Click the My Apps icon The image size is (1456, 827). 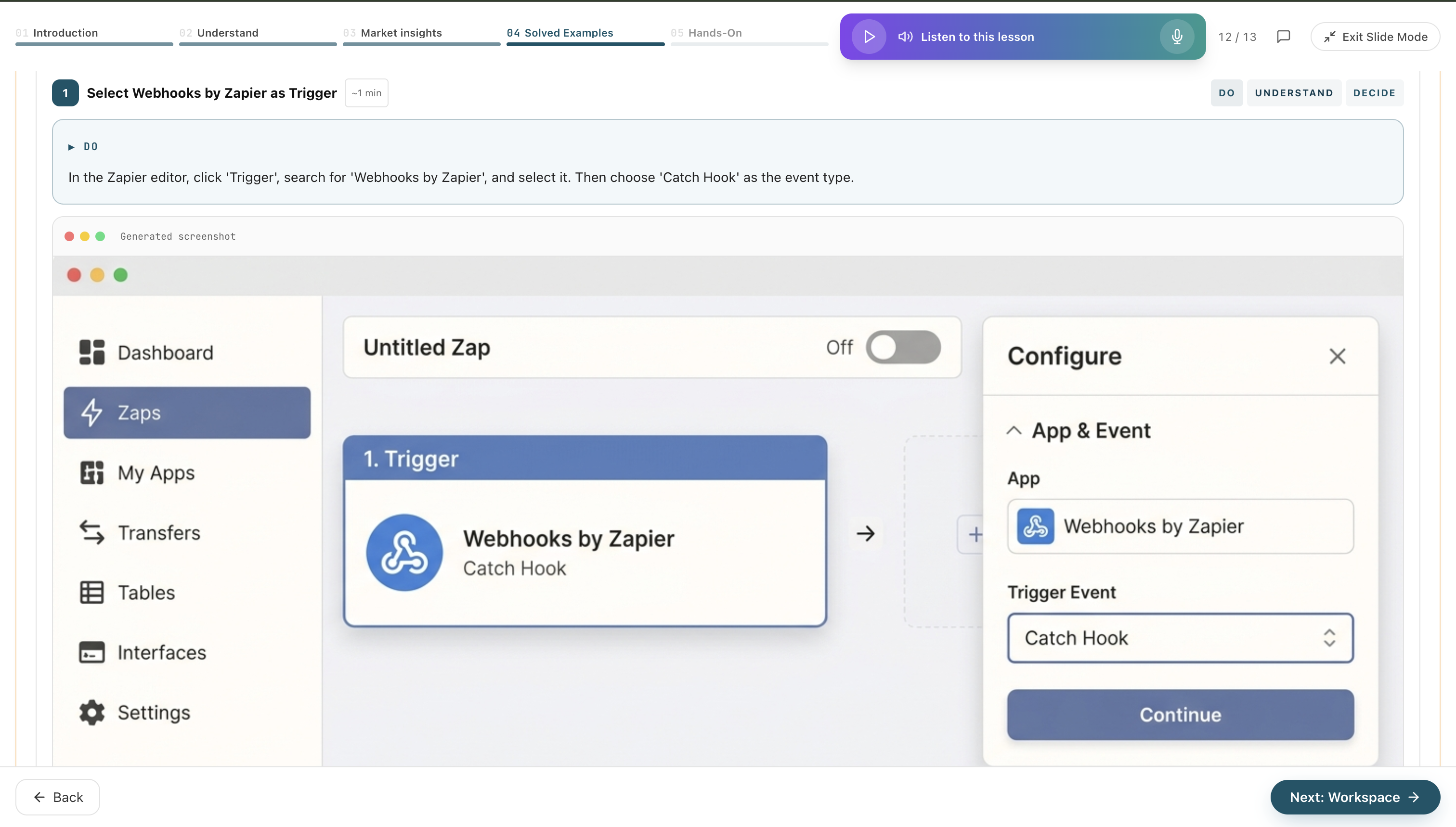[x=91, y=473]
